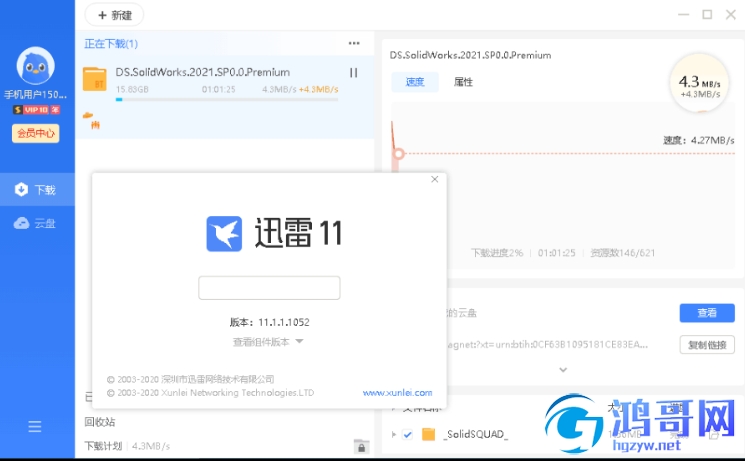
Task: Open the three-dot menu for downloading list
Action: point(354,43)
